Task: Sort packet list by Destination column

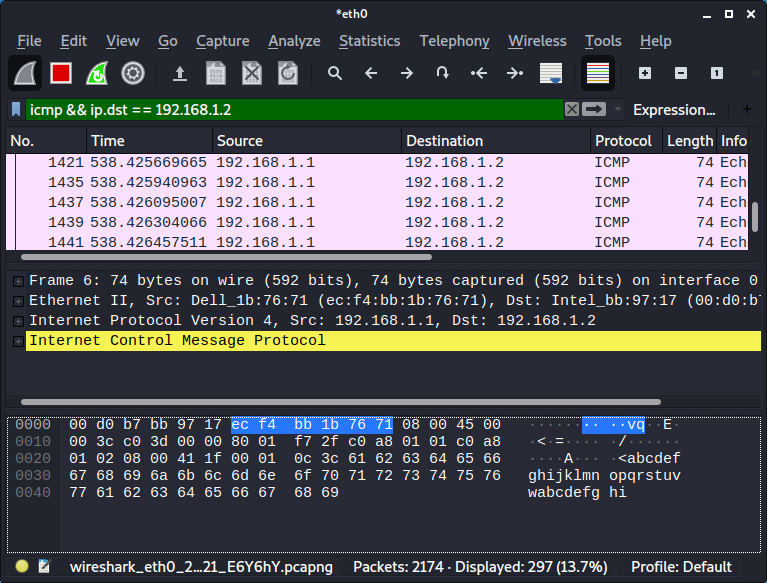Action: 496,141
